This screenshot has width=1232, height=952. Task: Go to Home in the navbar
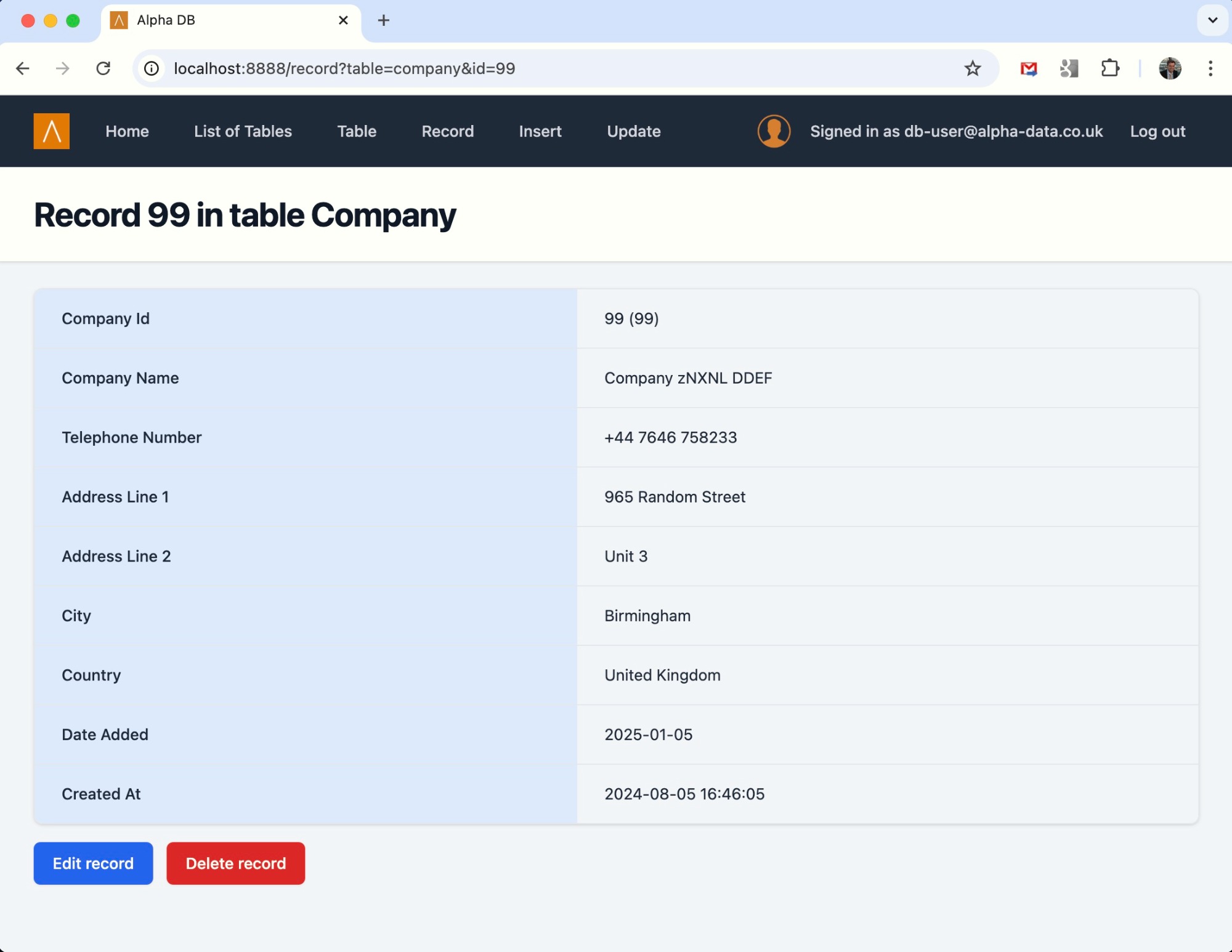127,131
